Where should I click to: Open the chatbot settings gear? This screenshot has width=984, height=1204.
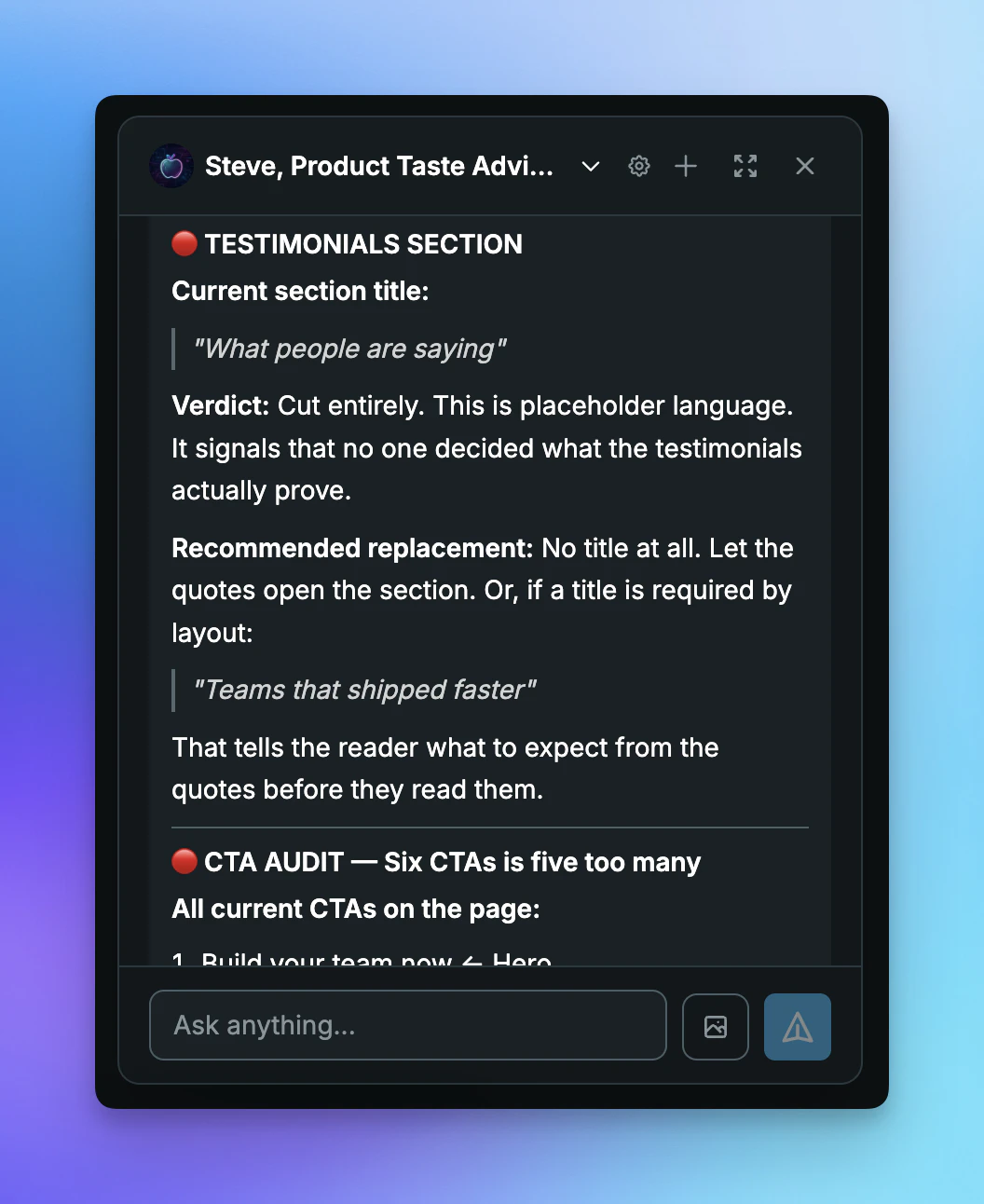click(x=638, y=166)
